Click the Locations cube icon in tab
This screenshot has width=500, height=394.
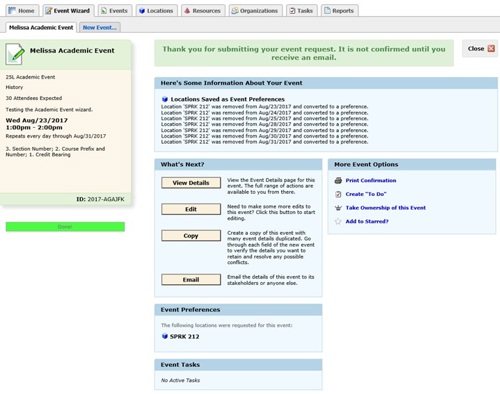(142, 11)
